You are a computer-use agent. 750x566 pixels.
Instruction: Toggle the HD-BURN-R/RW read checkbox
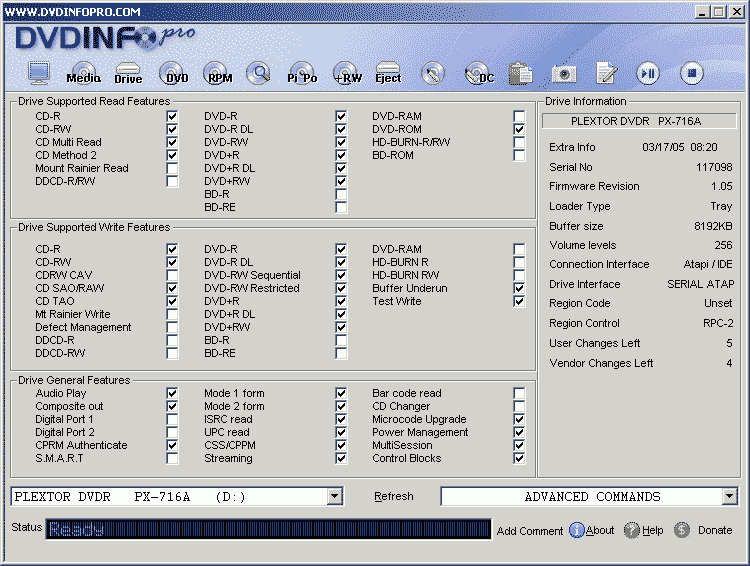(x=519, y=143)
